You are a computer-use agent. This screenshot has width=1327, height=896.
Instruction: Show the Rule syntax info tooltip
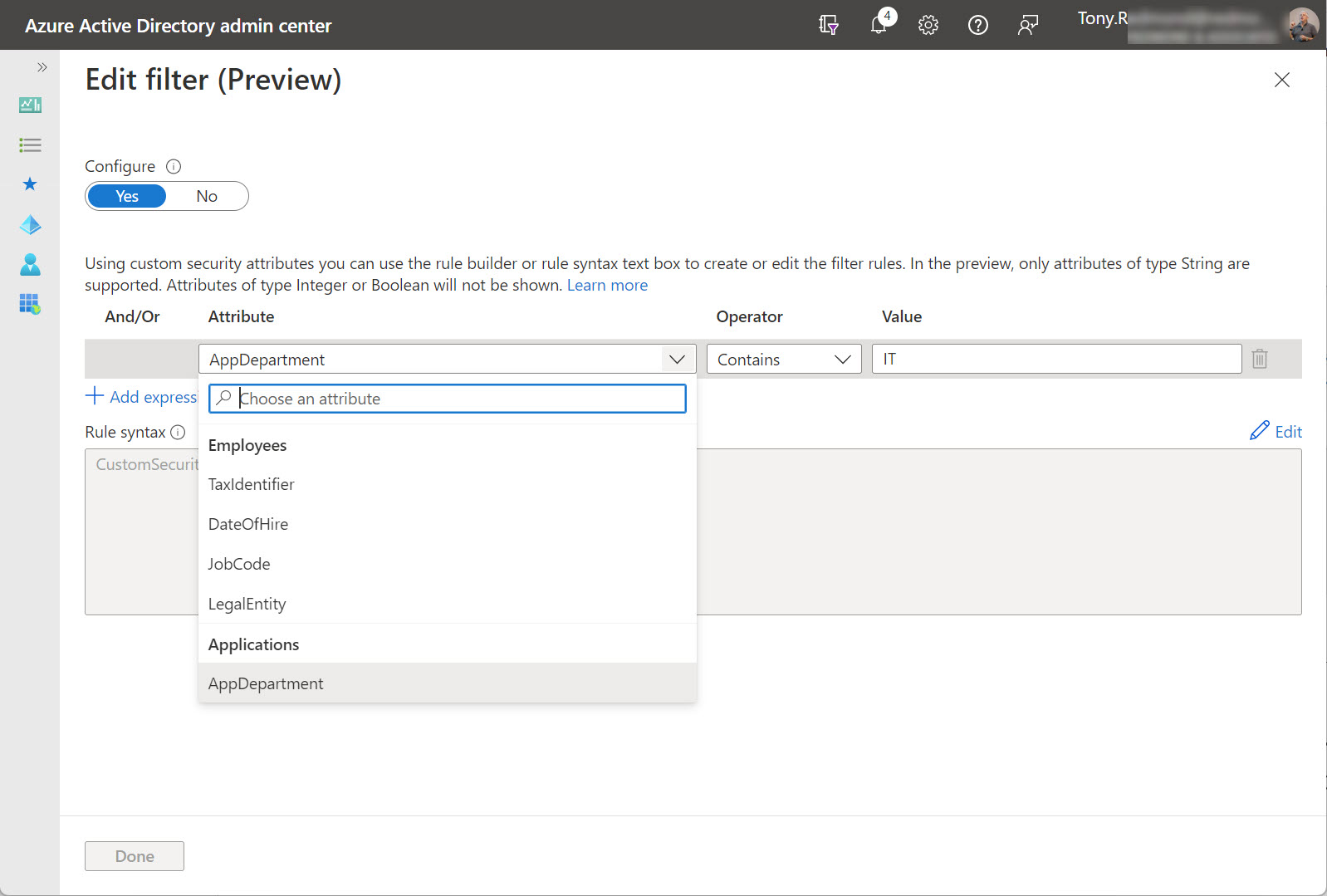coord(178,432)
